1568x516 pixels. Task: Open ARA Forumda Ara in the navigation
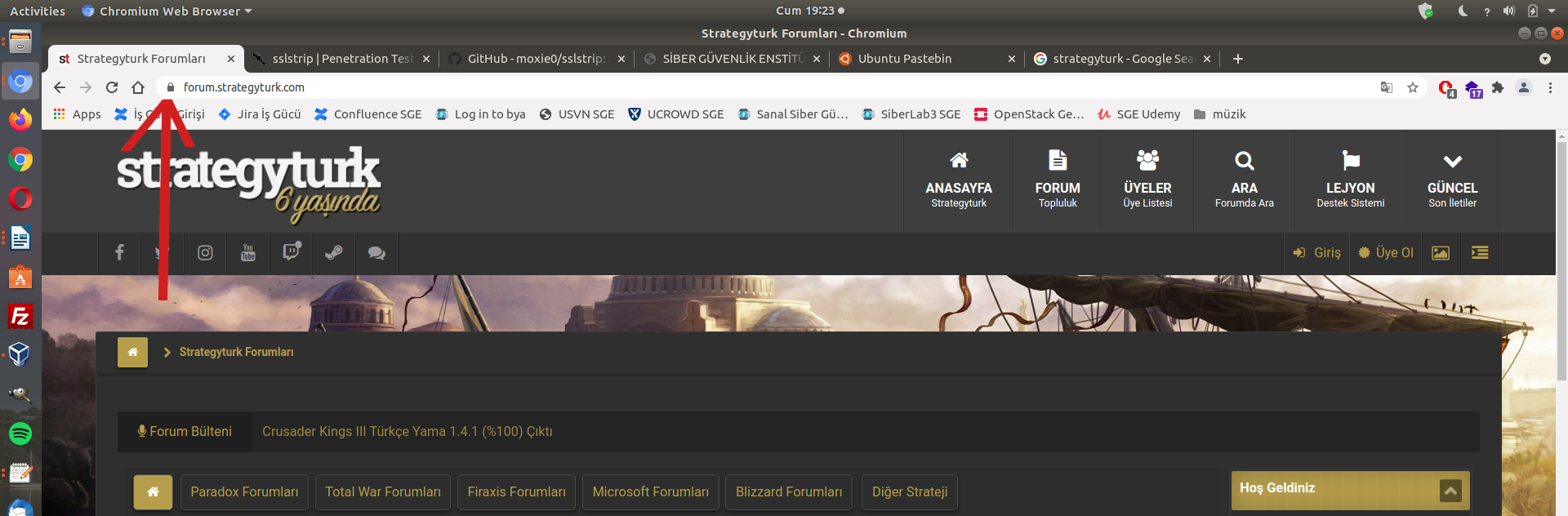[1245, 181]
